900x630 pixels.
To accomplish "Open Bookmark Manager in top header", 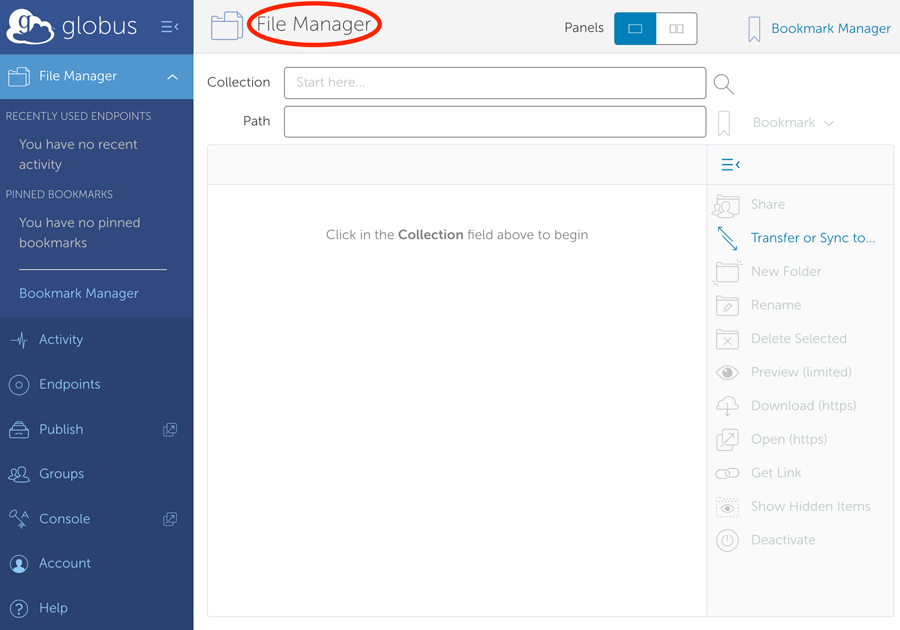I will [831, 29].
